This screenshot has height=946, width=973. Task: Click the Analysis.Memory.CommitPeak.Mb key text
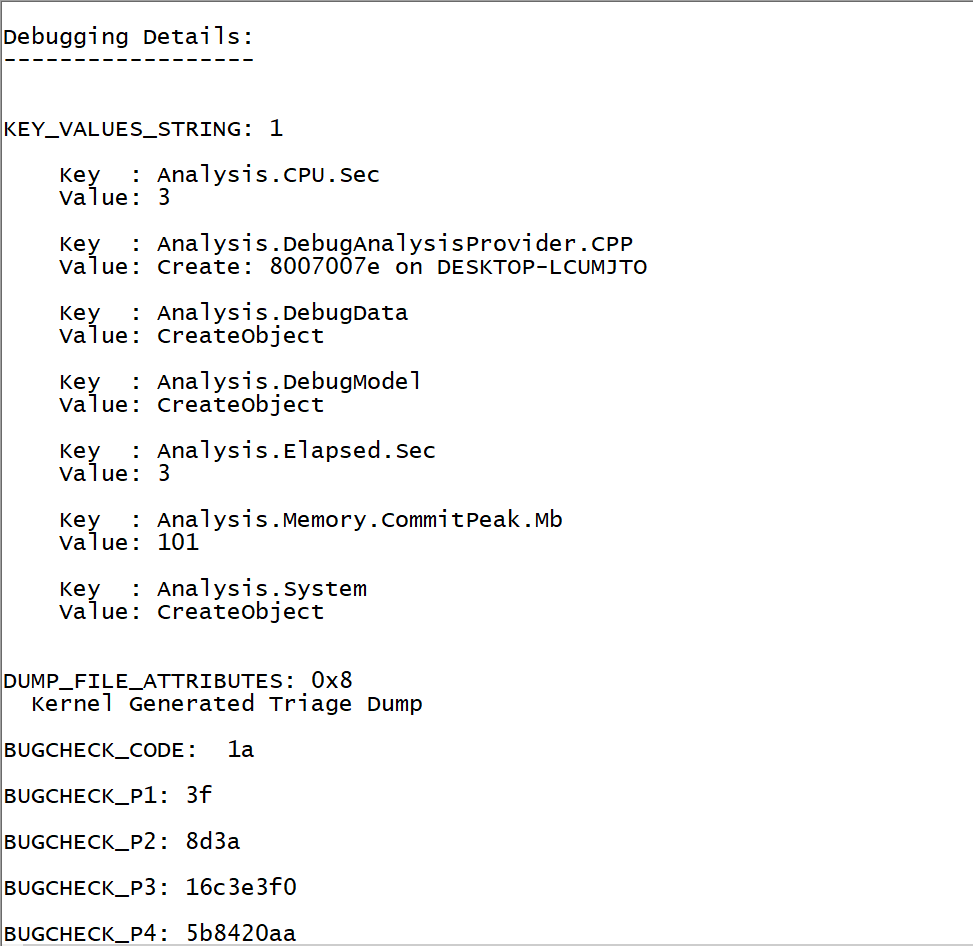359,520
